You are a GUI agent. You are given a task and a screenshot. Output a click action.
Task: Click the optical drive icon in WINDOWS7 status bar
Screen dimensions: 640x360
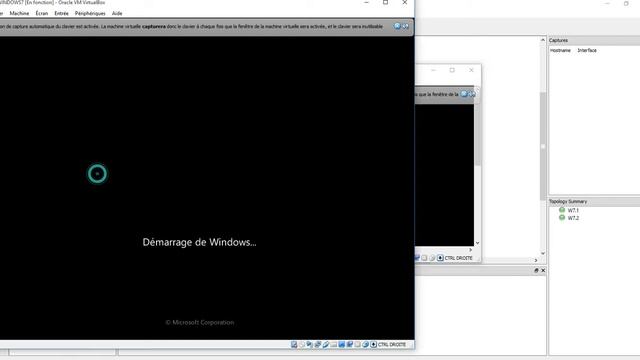point(302,344)
